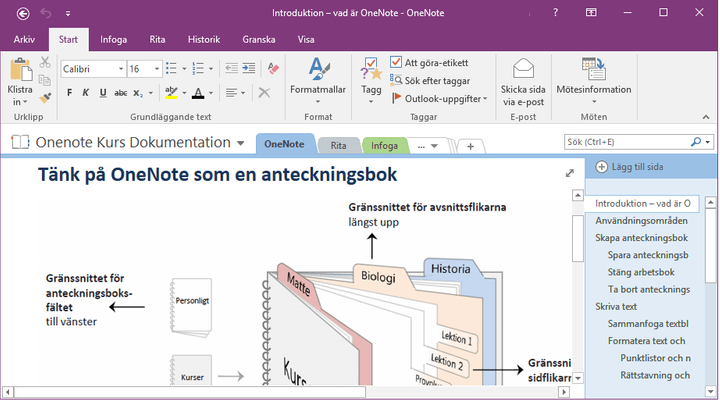Toggle subscript formatting (x₂)
Image resolution: width=720 pixels, height=401 pixels.
pos(138,93)
